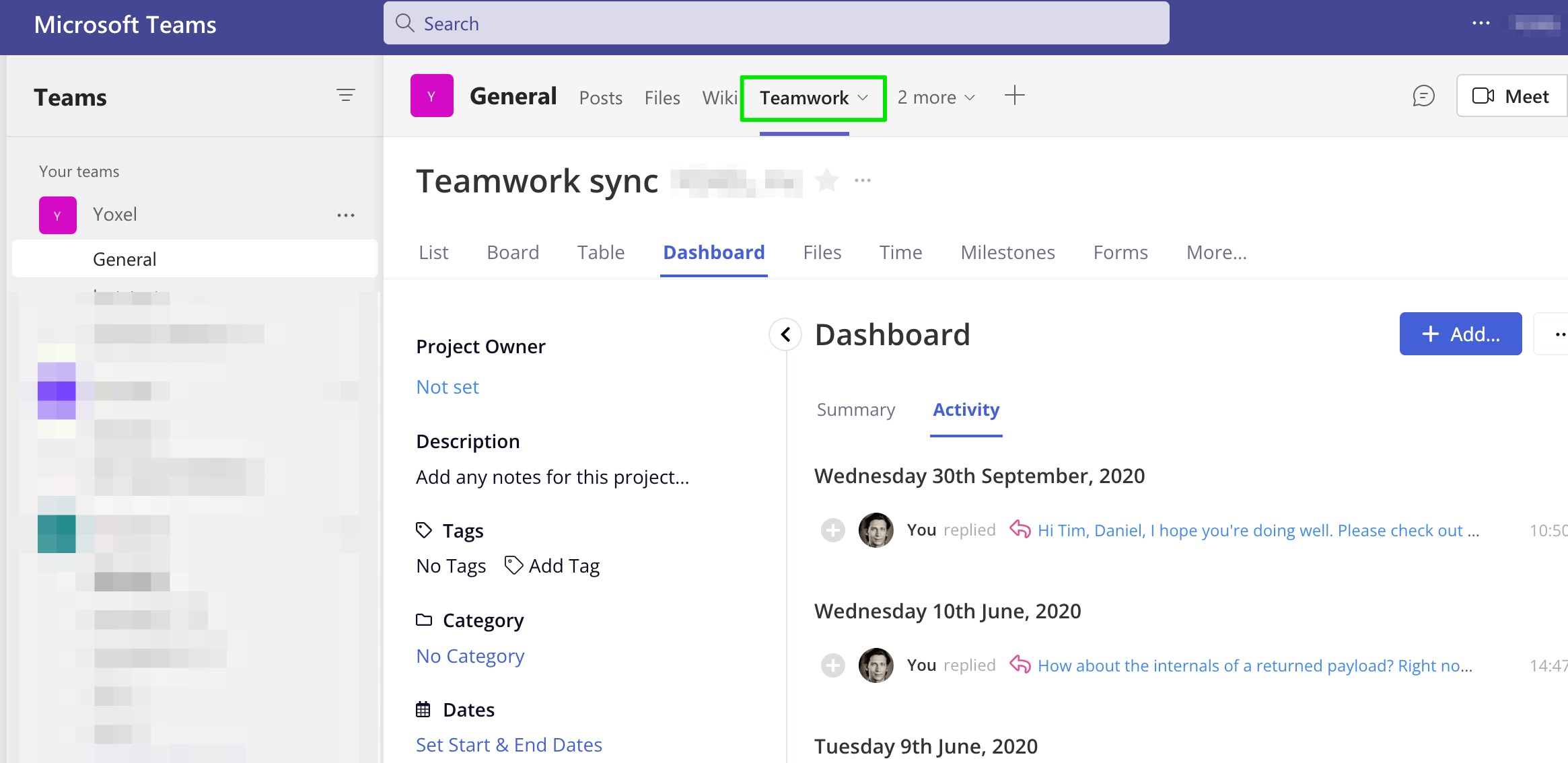Click reply arrow icon on Hi Tim message
This screenshot has width=1568, height=763.
1020,530
